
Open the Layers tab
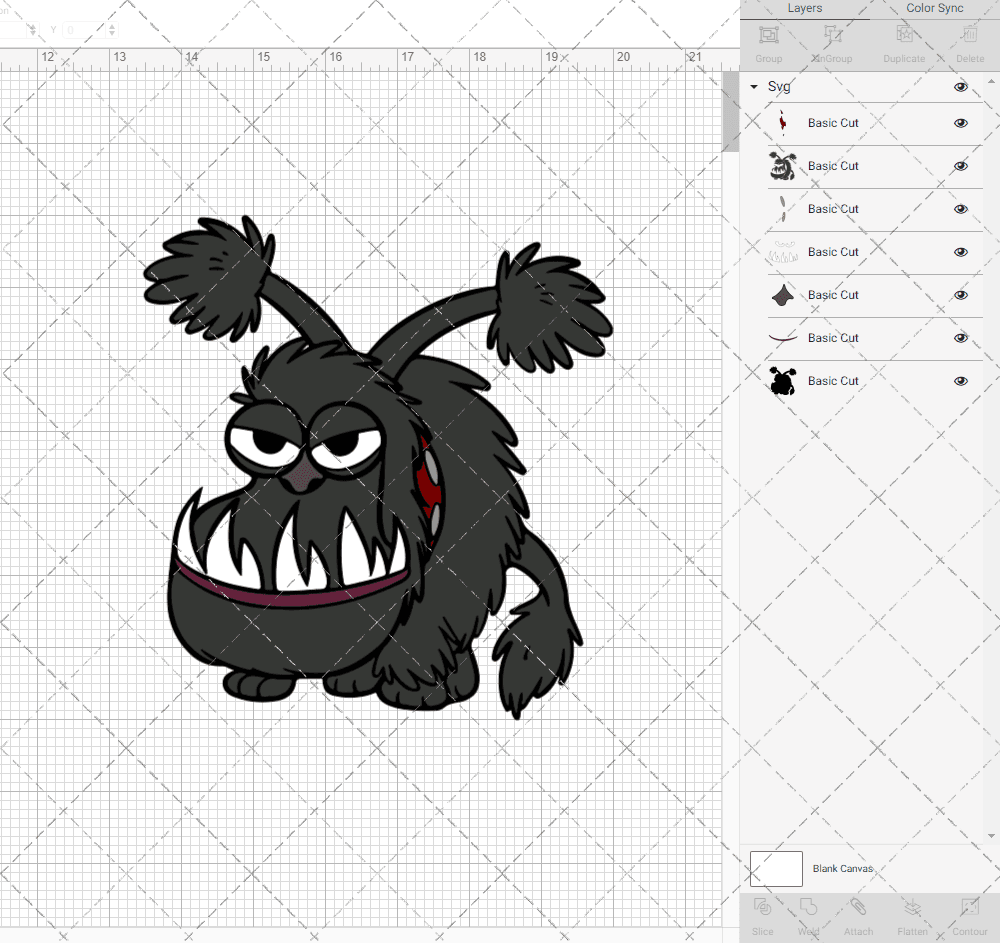805,8
